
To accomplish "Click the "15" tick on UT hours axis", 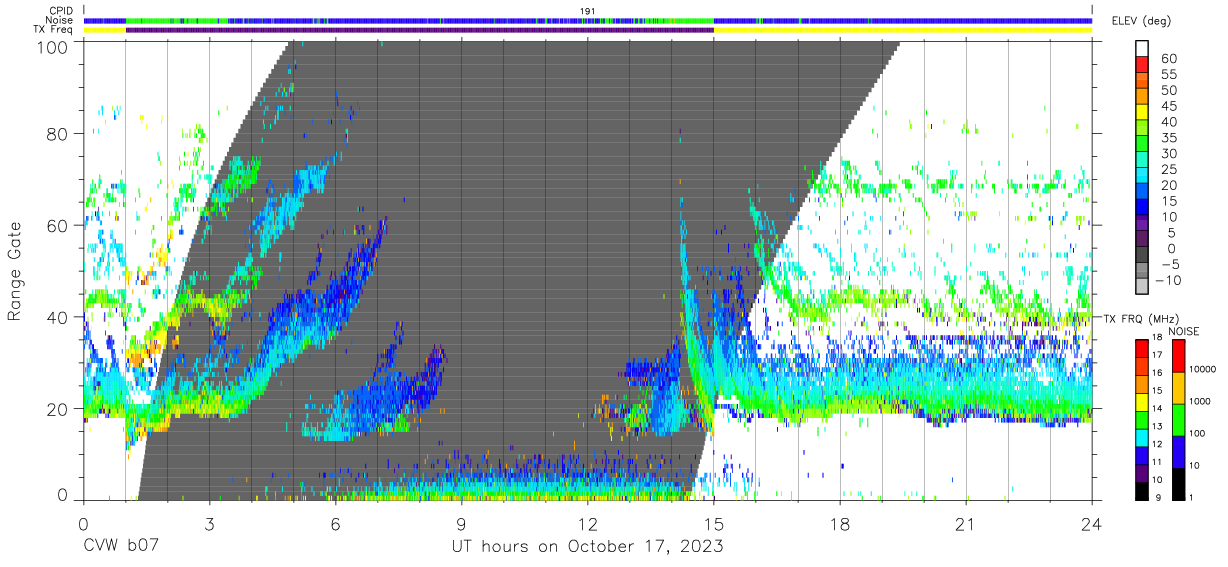I will pos(714,524).
